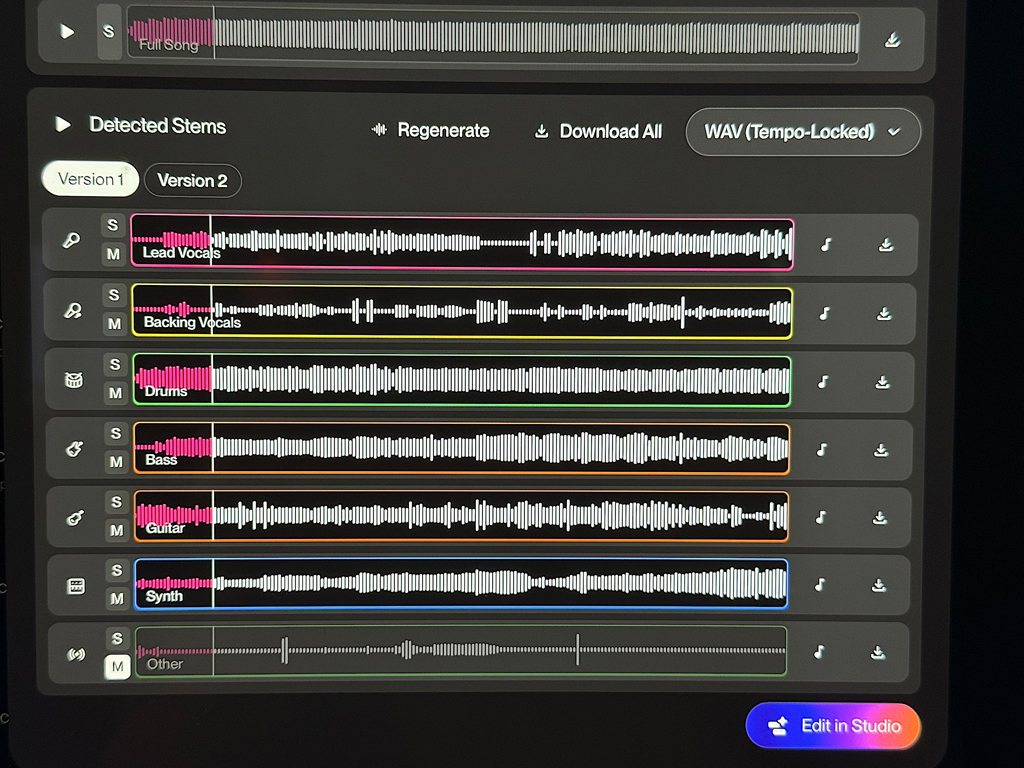The image size is (1024, 768).
Task: Solo the Synth stem
Action: (118, 570)
